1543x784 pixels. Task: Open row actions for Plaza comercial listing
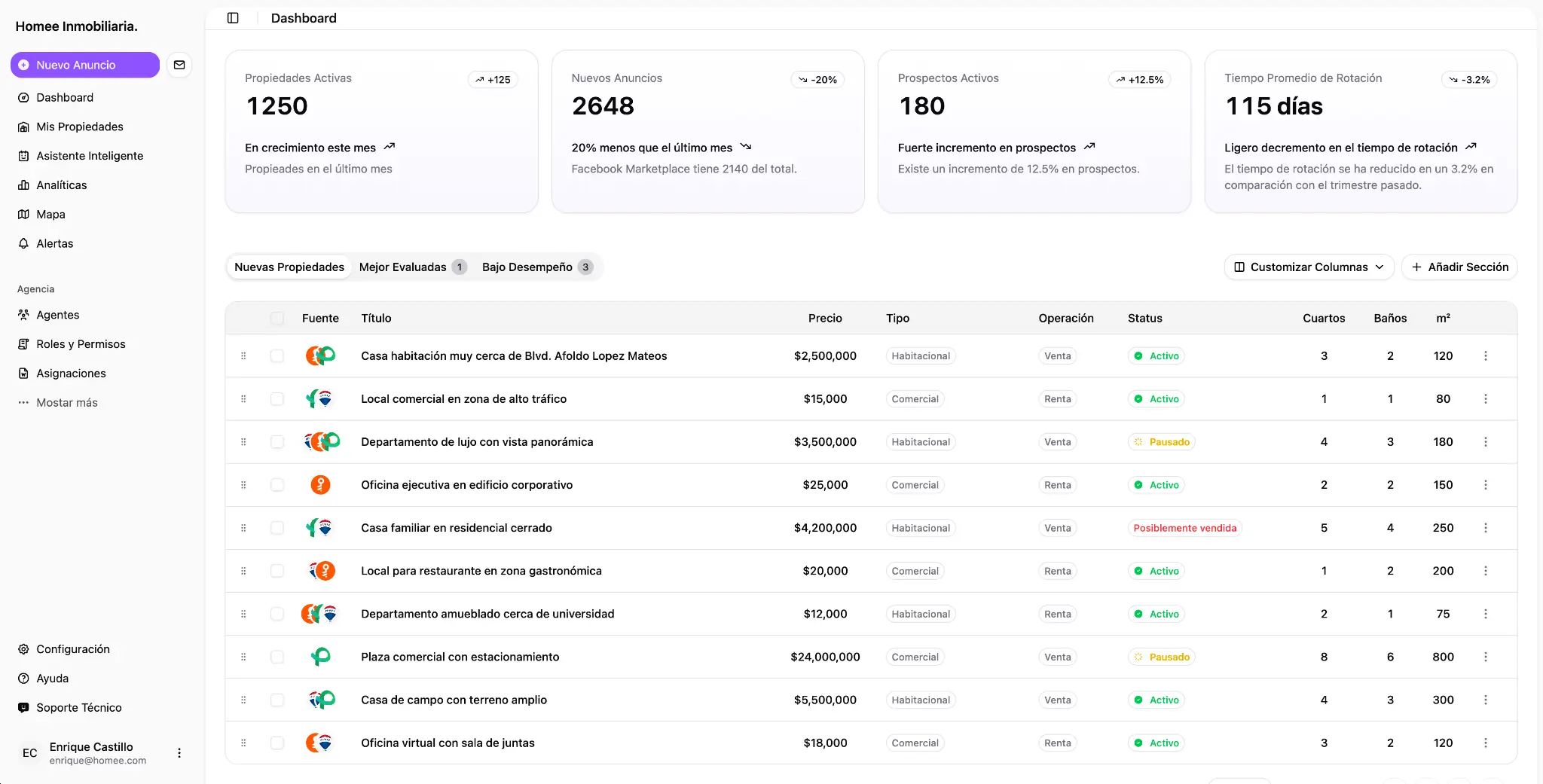pos(1485,657)
